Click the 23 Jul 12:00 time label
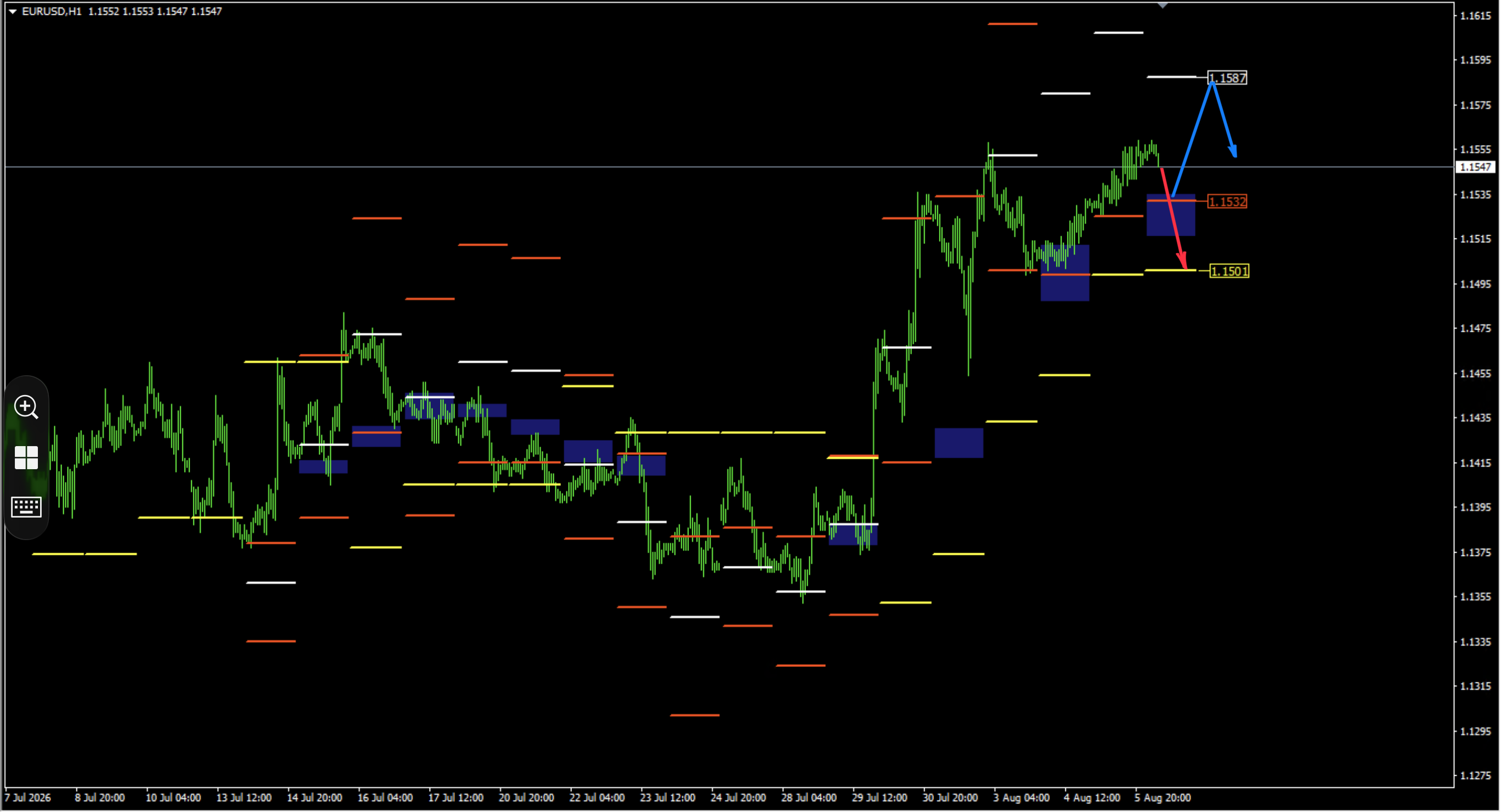The height and width of the screenshot is (812, 1501). (x=667, y=797)
